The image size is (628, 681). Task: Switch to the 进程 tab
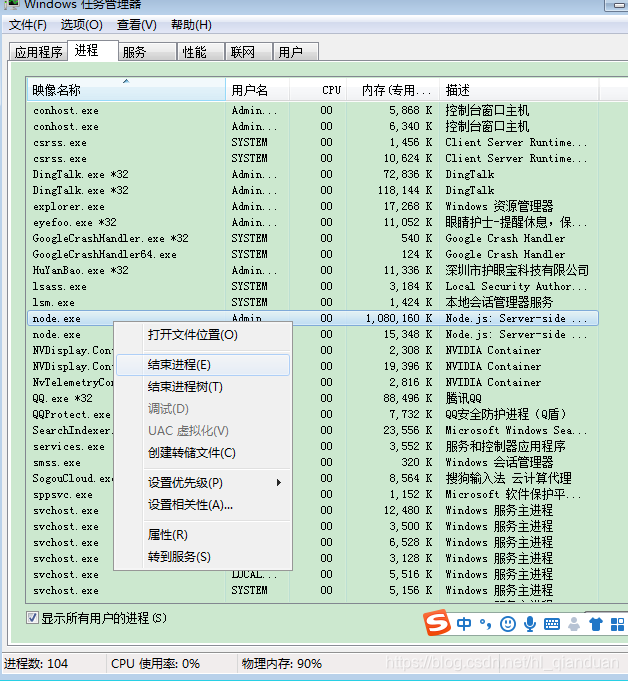pos(93,51)
